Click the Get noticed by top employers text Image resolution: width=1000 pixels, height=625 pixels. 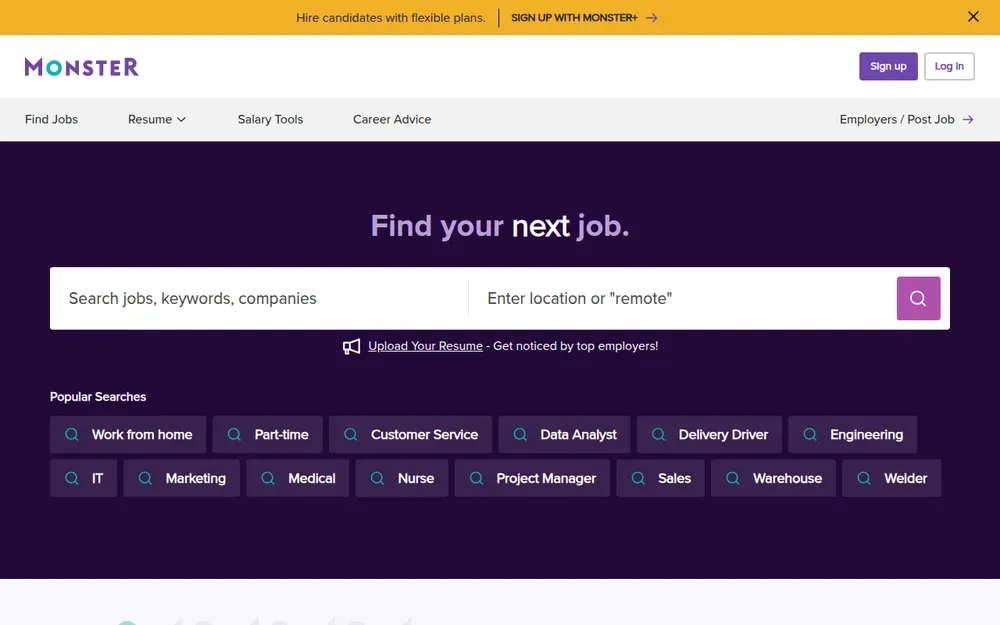tap(576, 346)
